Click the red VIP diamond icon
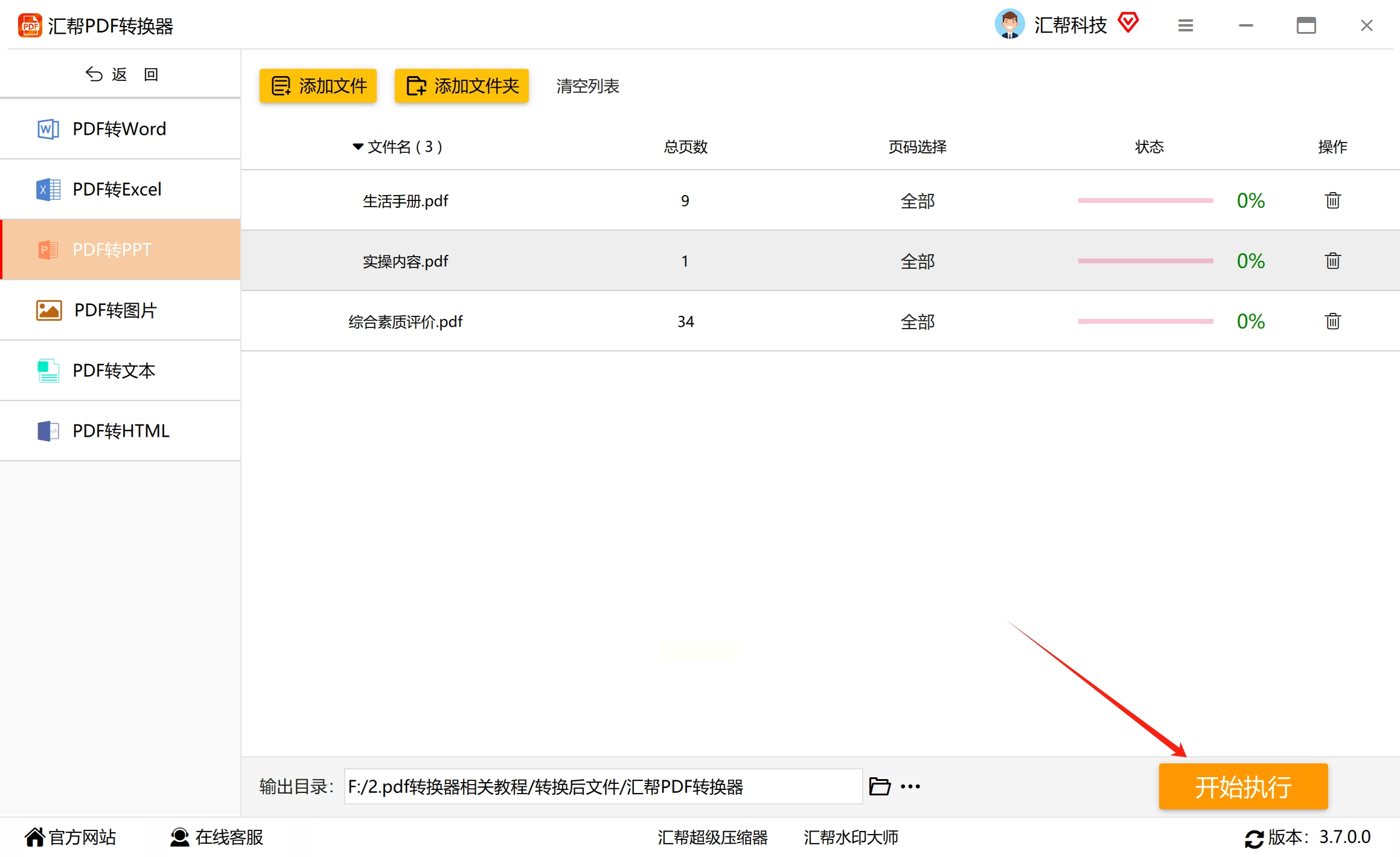 pyautogui.click(x=1128, y=23)
